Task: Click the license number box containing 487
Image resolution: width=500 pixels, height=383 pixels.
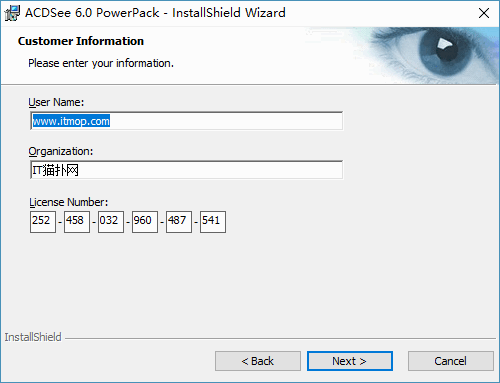Action: click(x=179, y=222)
